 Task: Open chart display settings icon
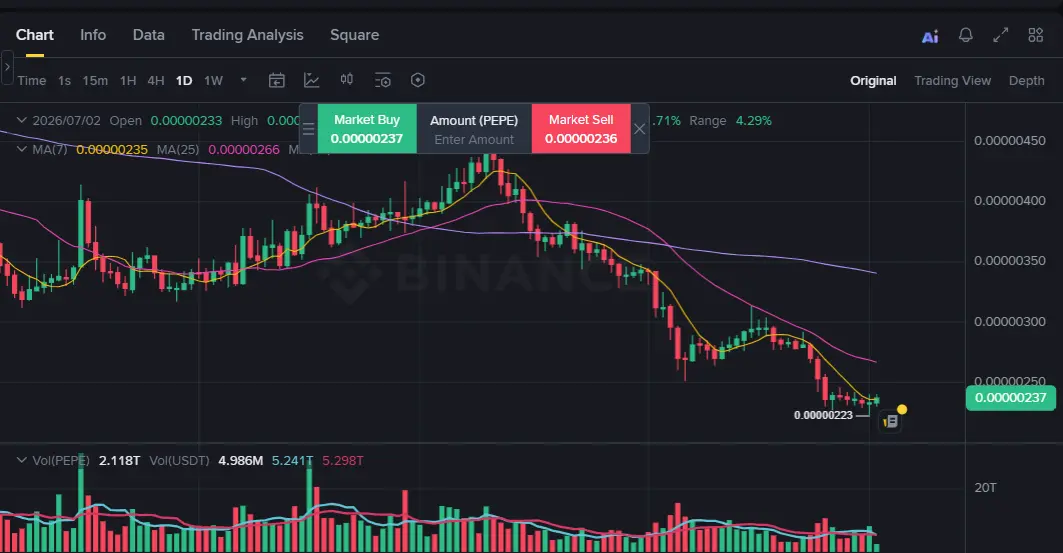pos(383,81)
